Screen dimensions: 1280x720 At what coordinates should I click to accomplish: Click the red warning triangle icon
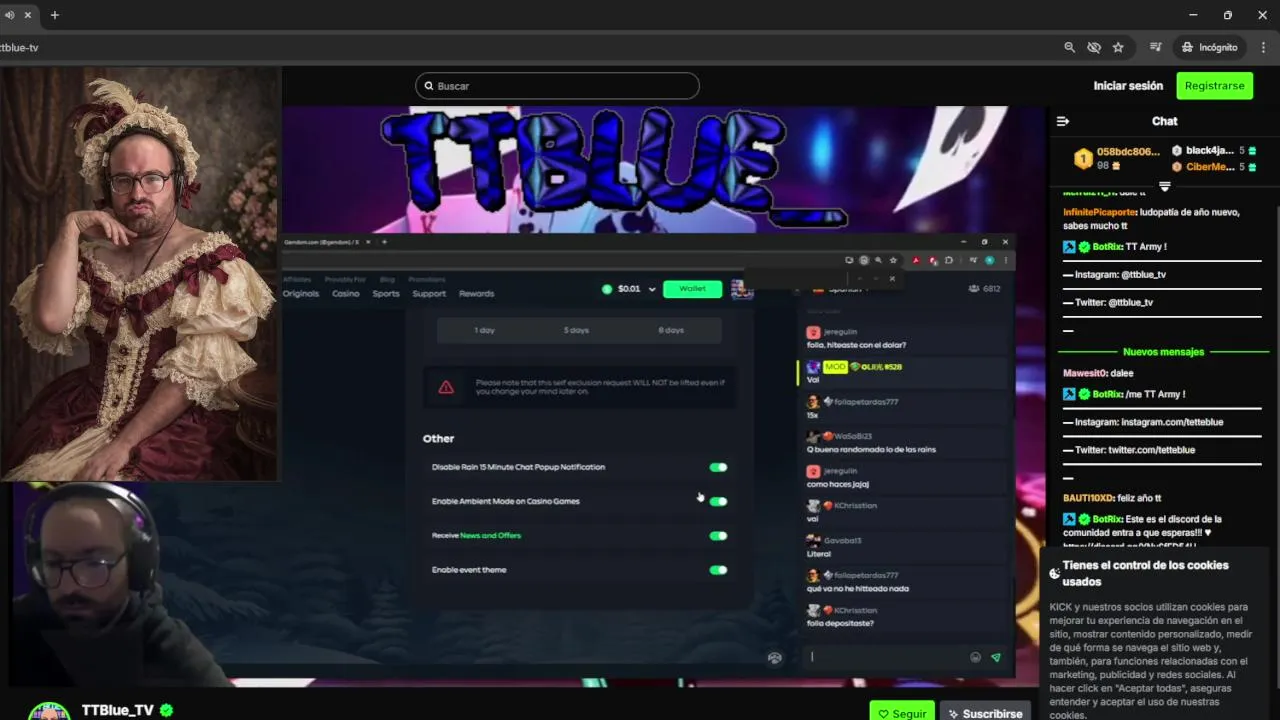[x=446, y=387]
